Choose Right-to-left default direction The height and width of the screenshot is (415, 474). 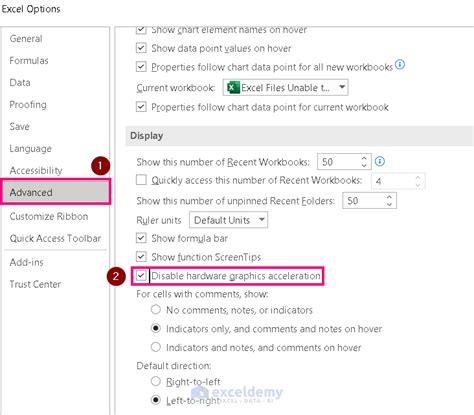(156, 381)
